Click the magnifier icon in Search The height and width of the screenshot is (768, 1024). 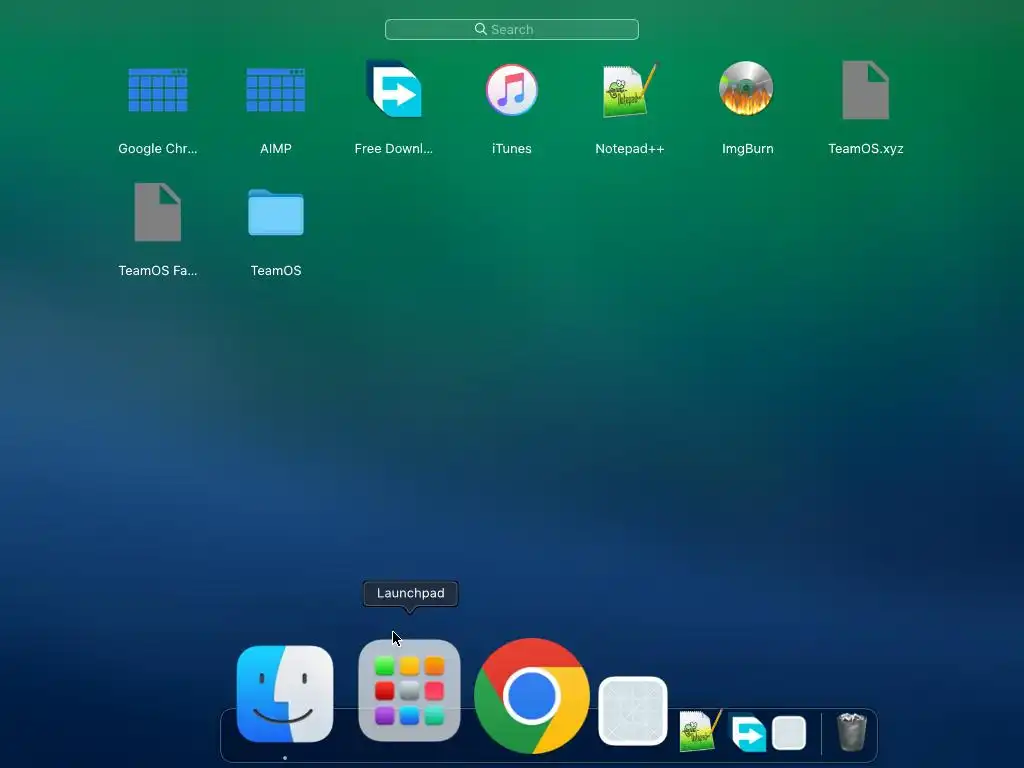pos(481,29)
